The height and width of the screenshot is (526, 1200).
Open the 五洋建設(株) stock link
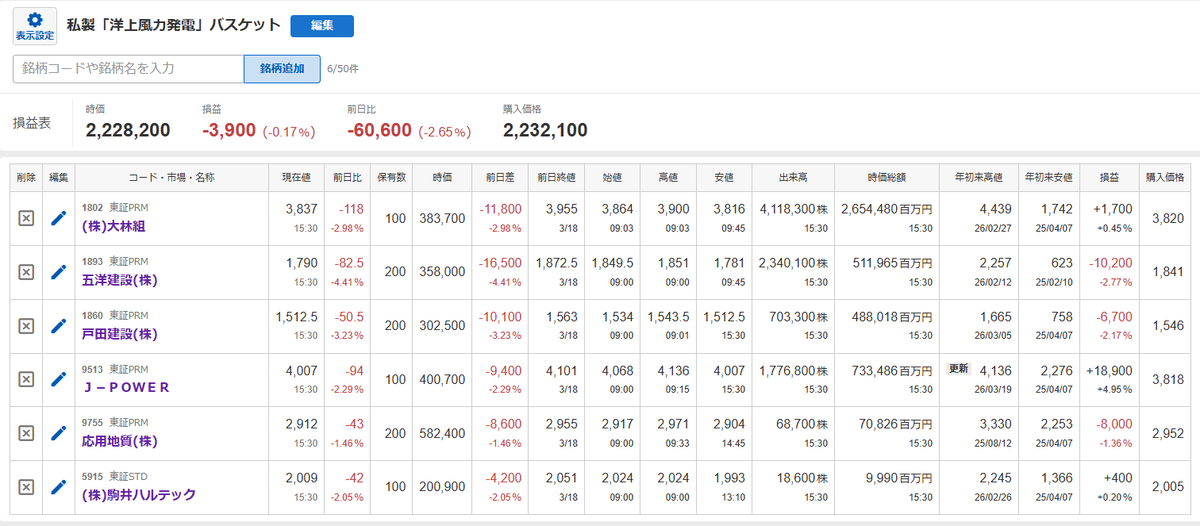coord(119,280)
